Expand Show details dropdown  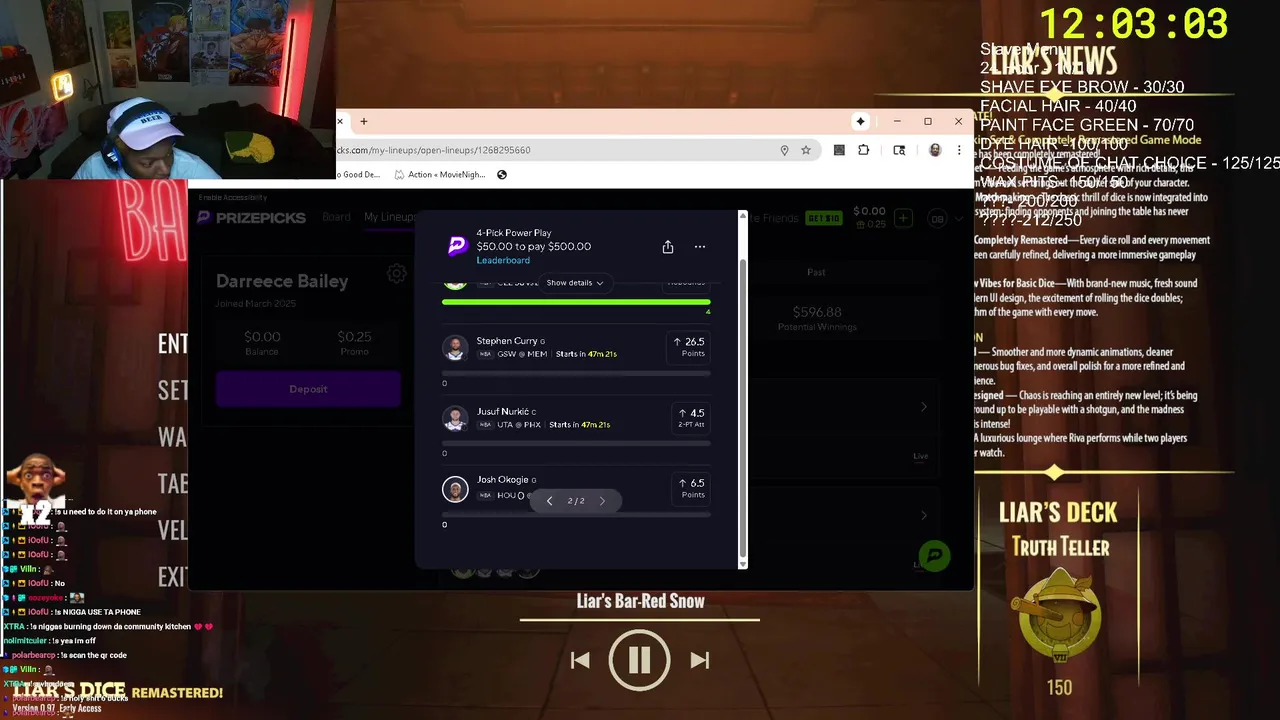point(575,283)
